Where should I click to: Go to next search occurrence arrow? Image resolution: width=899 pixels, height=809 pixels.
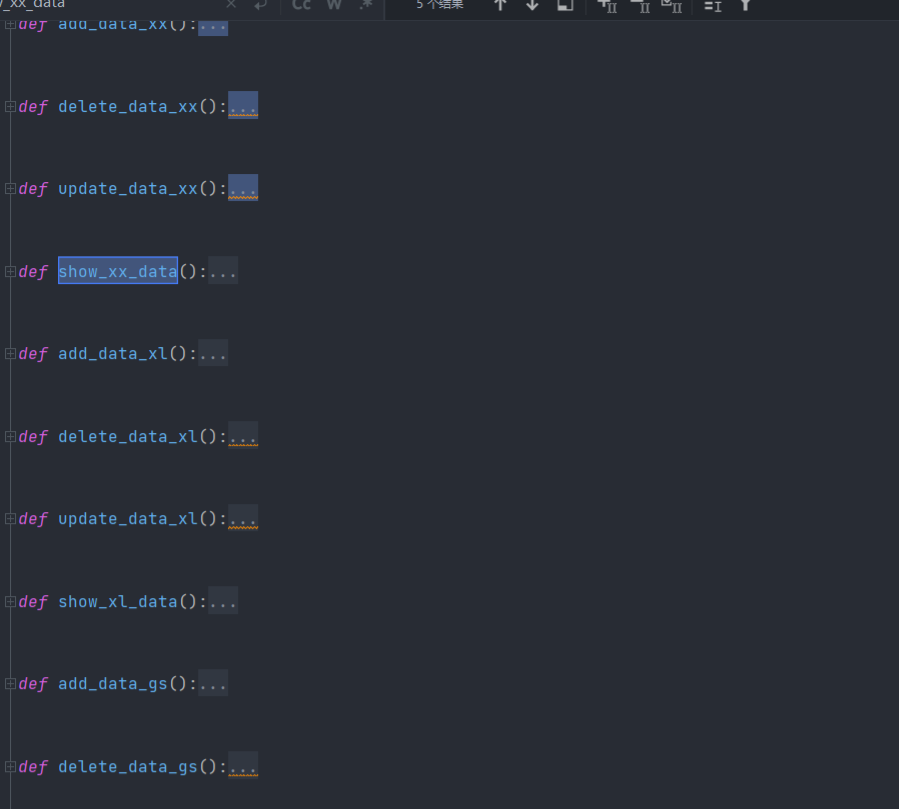(532, 5)
